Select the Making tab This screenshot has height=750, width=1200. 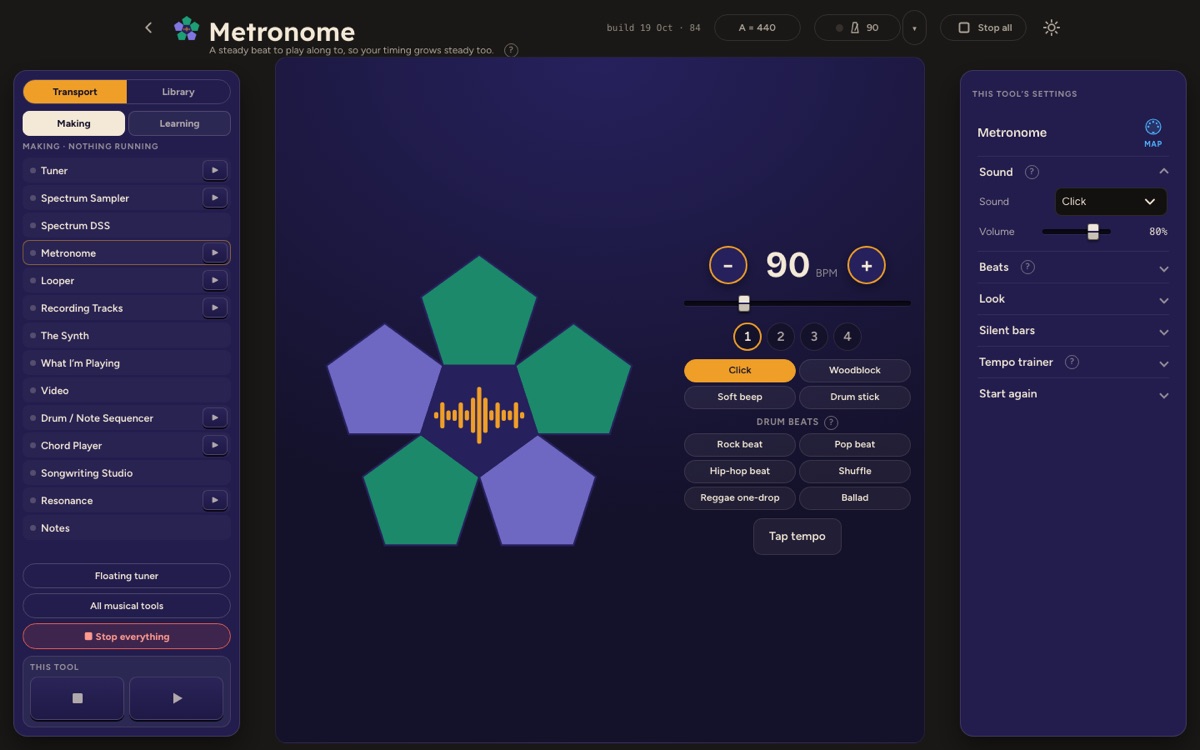click(74, 123)
